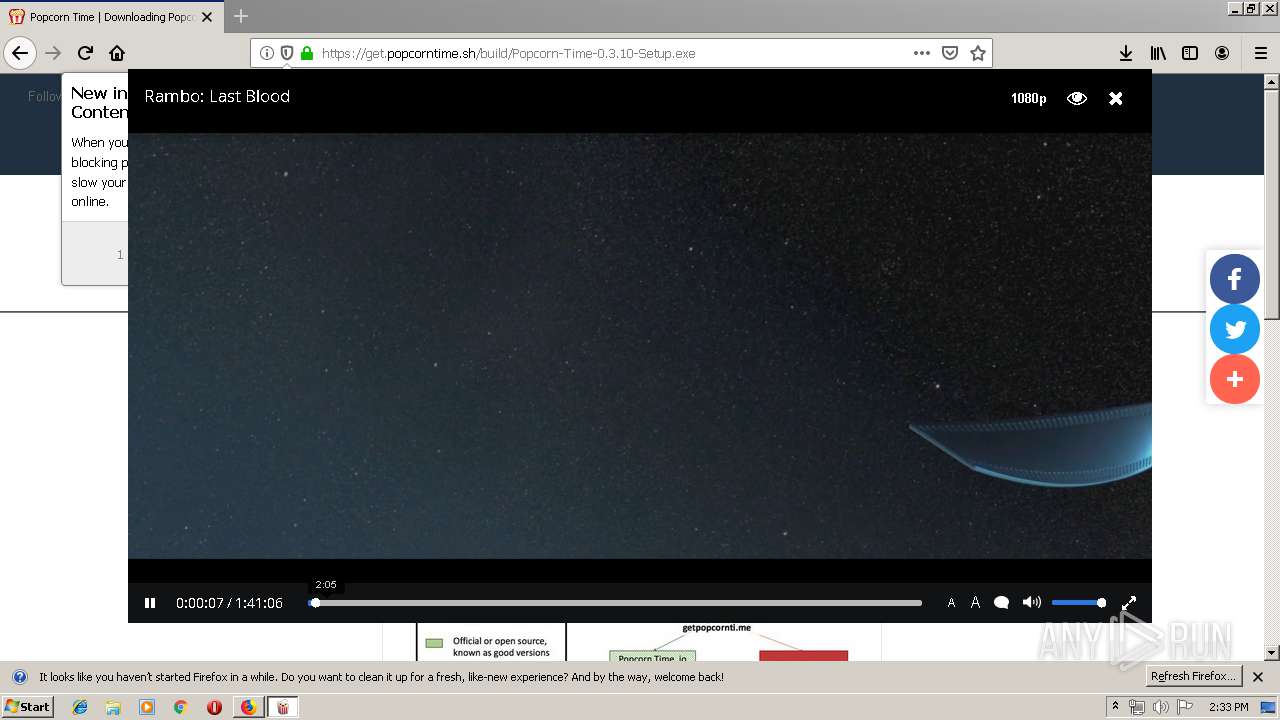Share on Twitter using the side button
The height and width of the screenshot is (720, 1280).
tap(1235, 329)
